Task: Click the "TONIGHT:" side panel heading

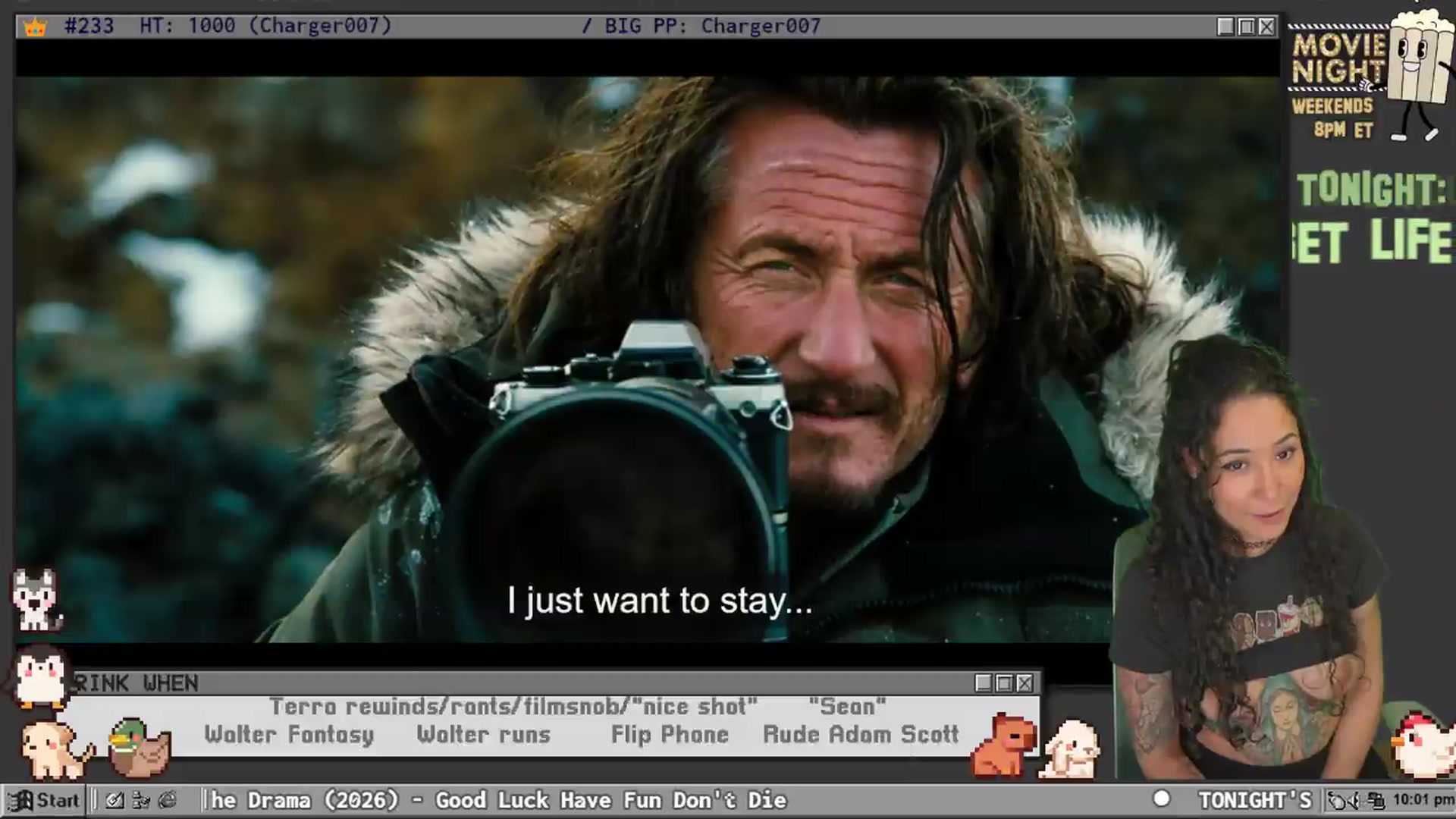Action: coord(1372,190)
